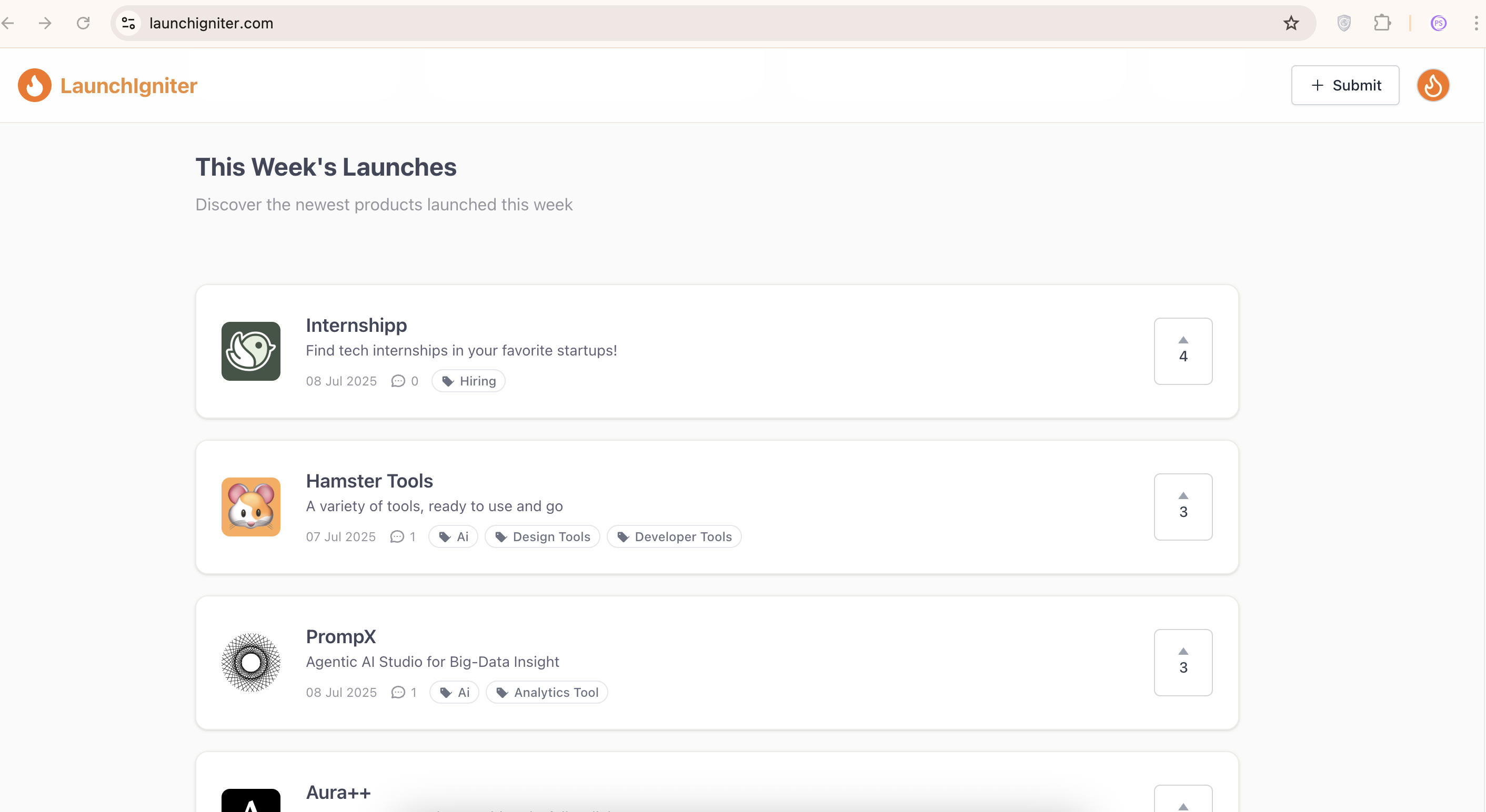
Task: Select the Developer Tools tag
Action: pyautogui.click(x=674, y=537)
